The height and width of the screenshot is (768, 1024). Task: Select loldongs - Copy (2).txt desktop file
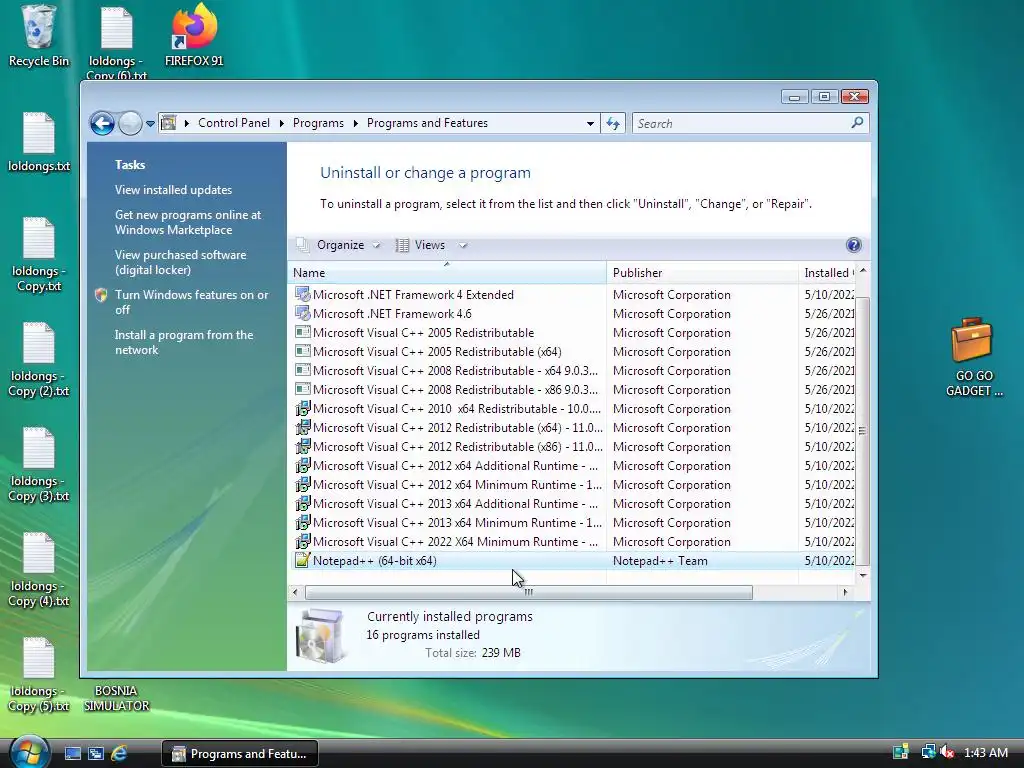click(39, 360)
